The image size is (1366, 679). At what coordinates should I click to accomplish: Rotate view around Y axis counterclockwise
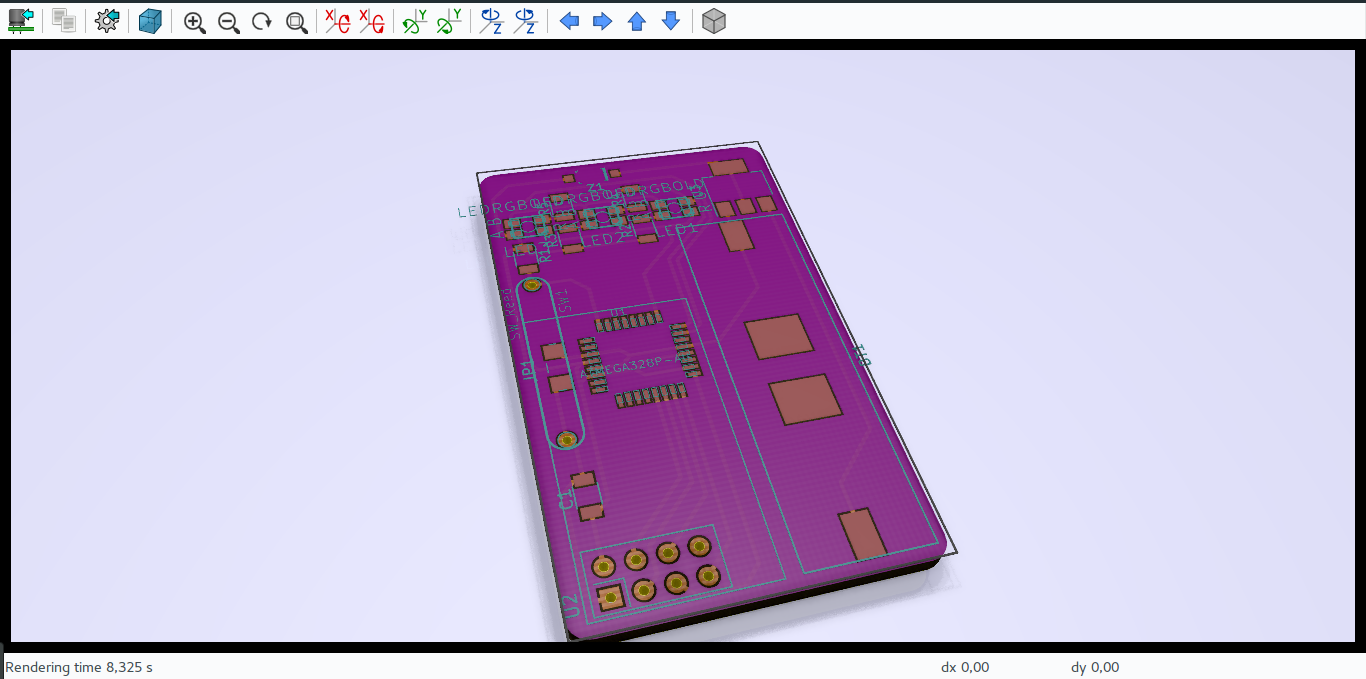(x=448, y=20)
